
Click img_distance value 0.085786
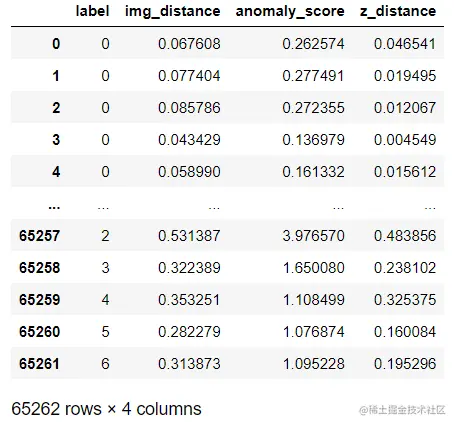(189, 108)
